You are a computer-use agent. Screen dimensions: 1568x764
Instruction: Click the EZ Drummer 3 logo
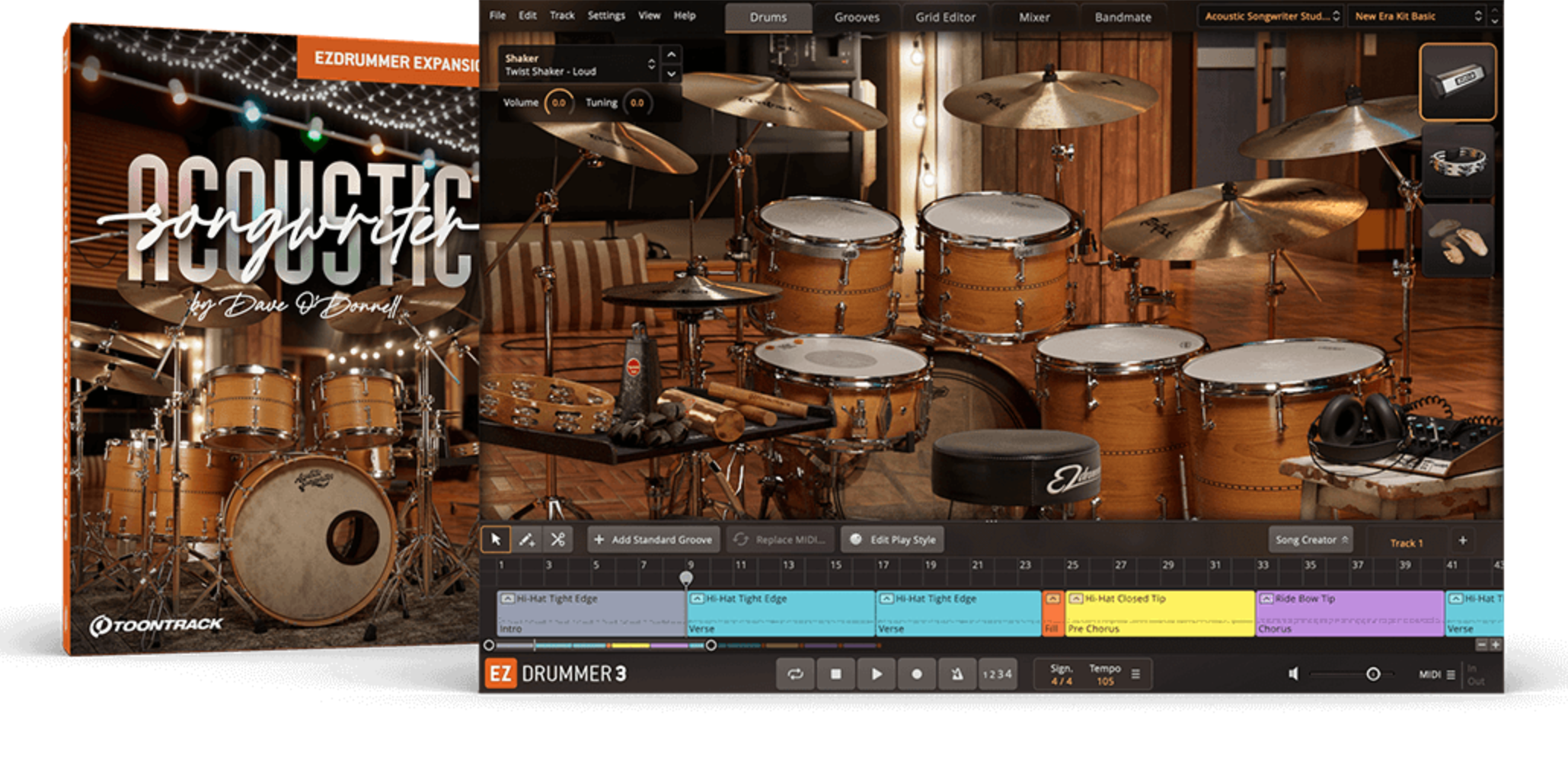point(556,674)
